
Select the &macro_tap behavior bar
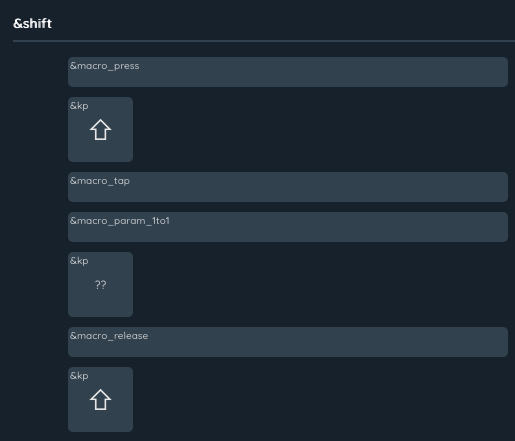coord(288,187)
